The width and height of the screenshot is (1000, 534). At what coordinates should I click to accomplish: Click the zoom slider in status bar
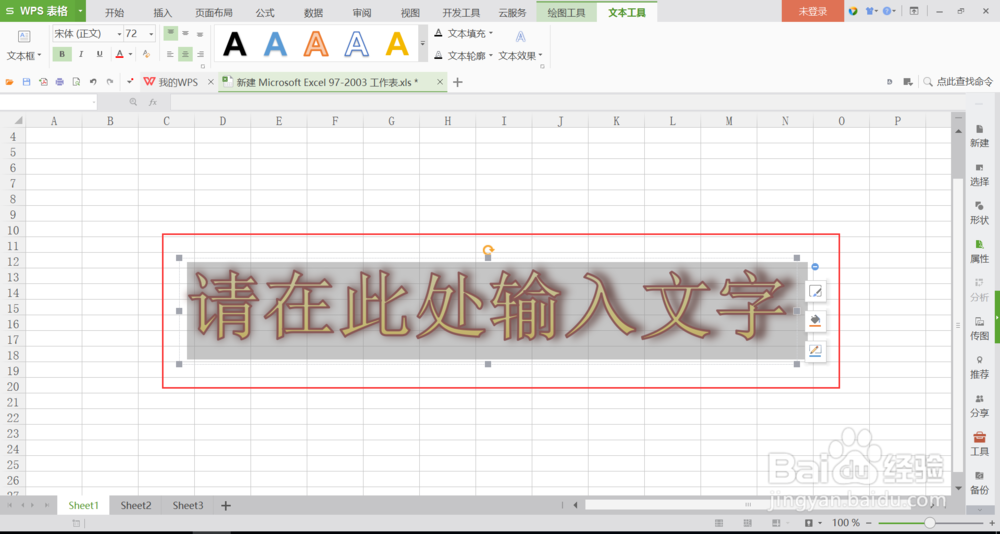(x=930, y=523)
